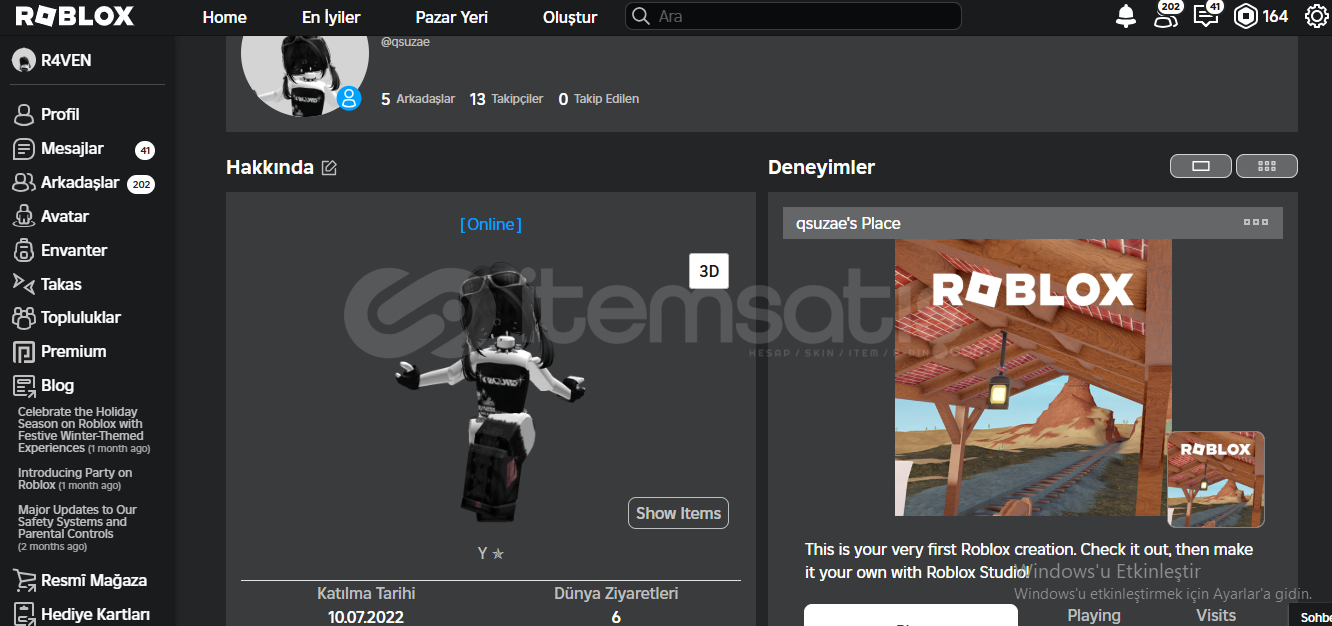The width and height of the screenshot is (1332, 626).
Task: Open Takas in the sidebar
Action: pos(61,284)
